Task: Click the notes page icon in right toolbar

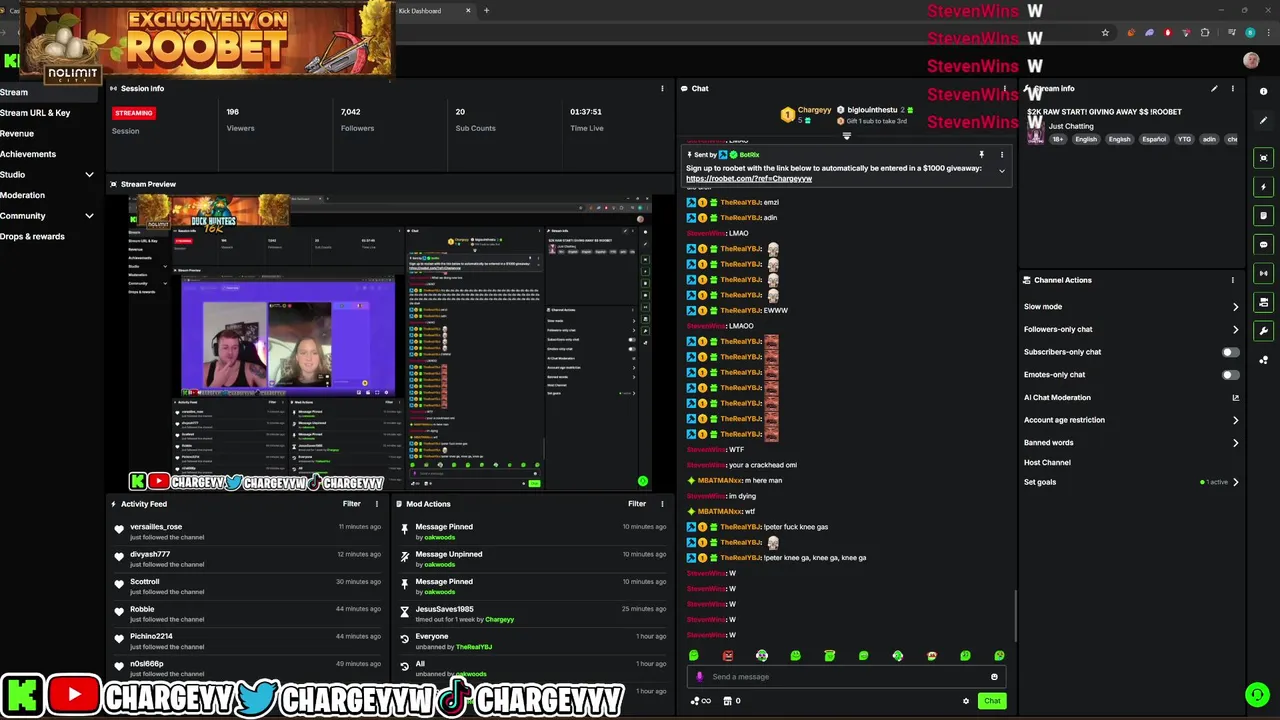Action: (1264, 216)
